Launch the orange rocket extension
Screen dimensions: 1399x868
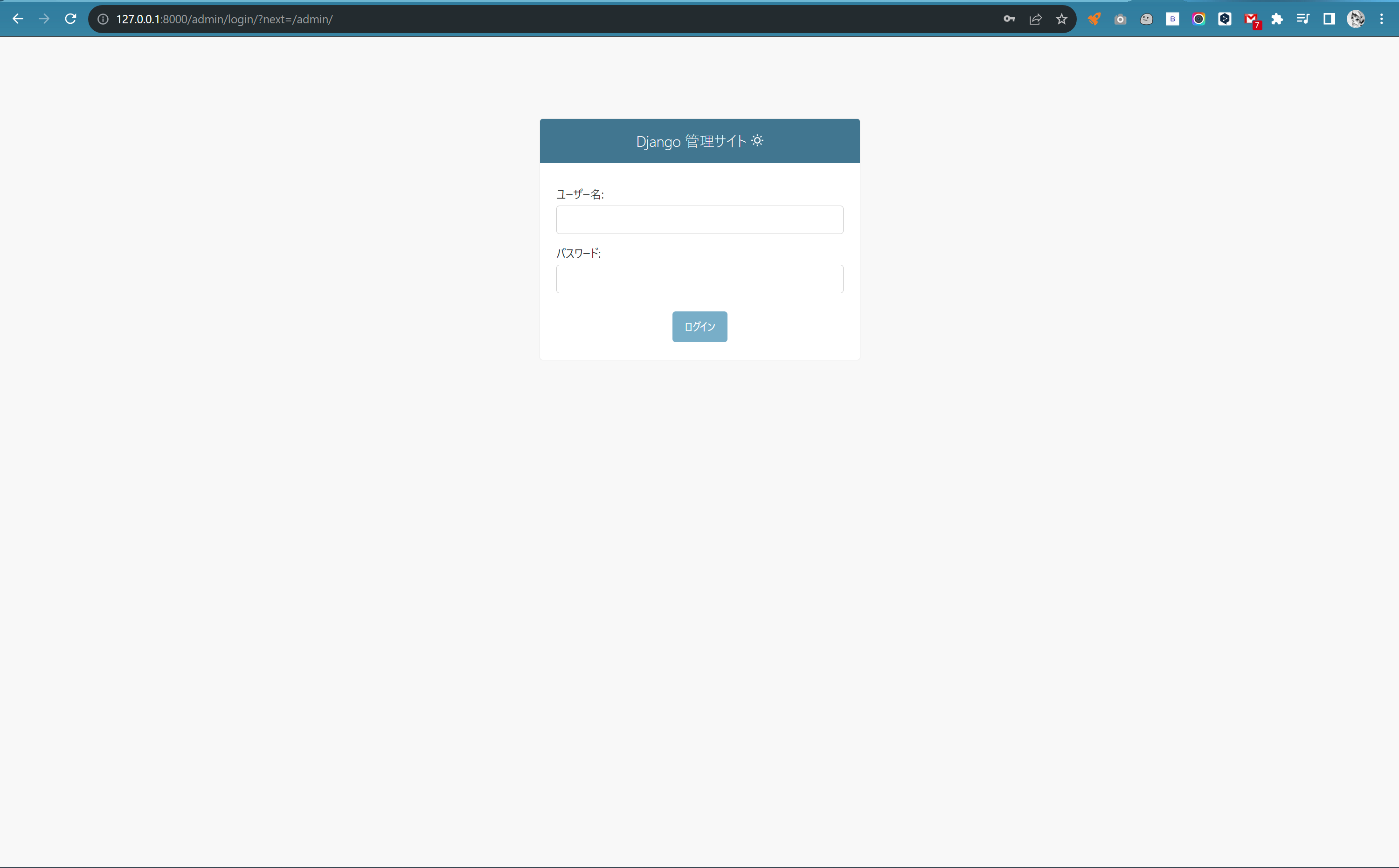click(x=1094, y=19)
